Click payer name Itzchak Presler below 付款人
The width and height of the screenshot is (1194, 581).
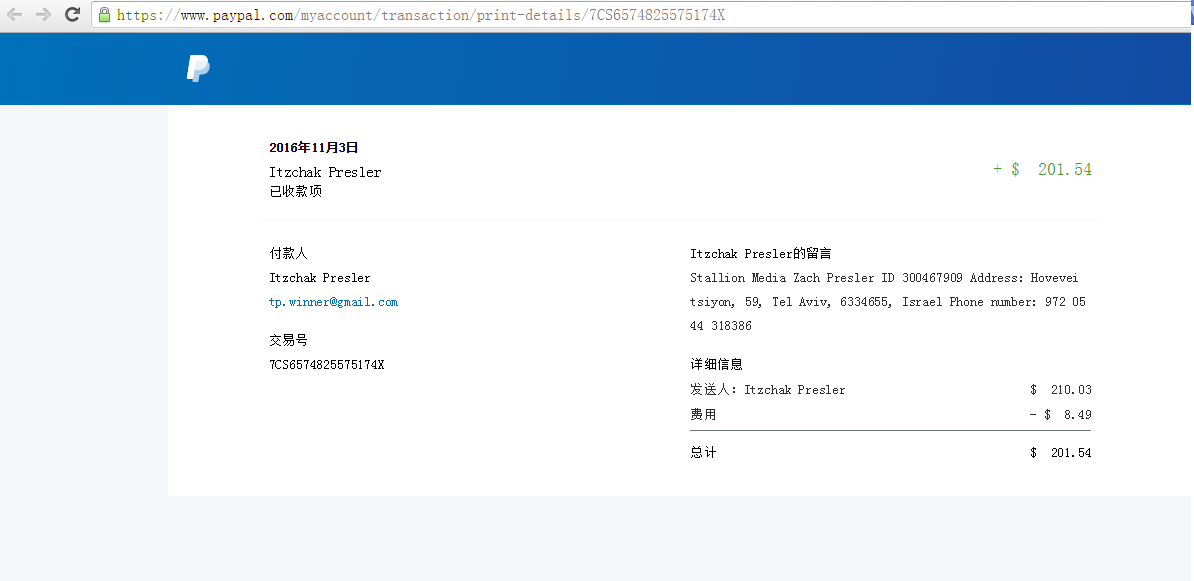(x=320, y=278)
